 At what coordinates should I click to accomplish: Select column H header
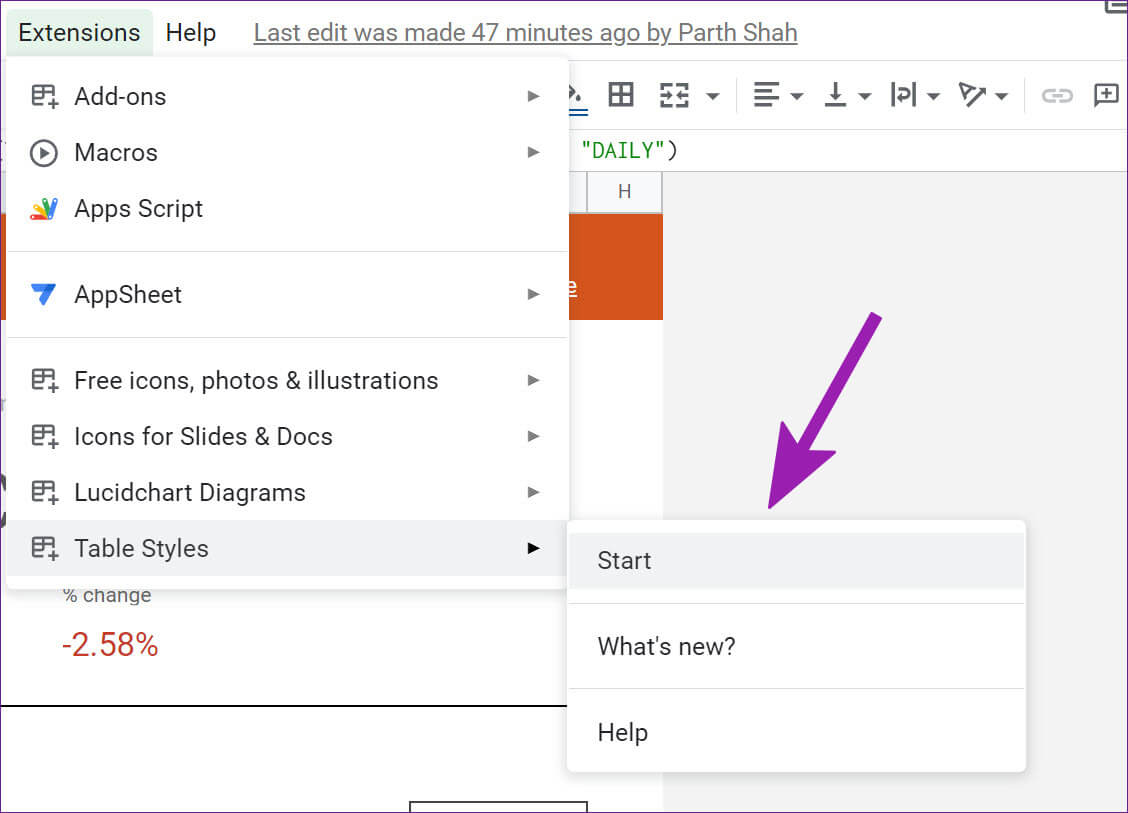624,192
